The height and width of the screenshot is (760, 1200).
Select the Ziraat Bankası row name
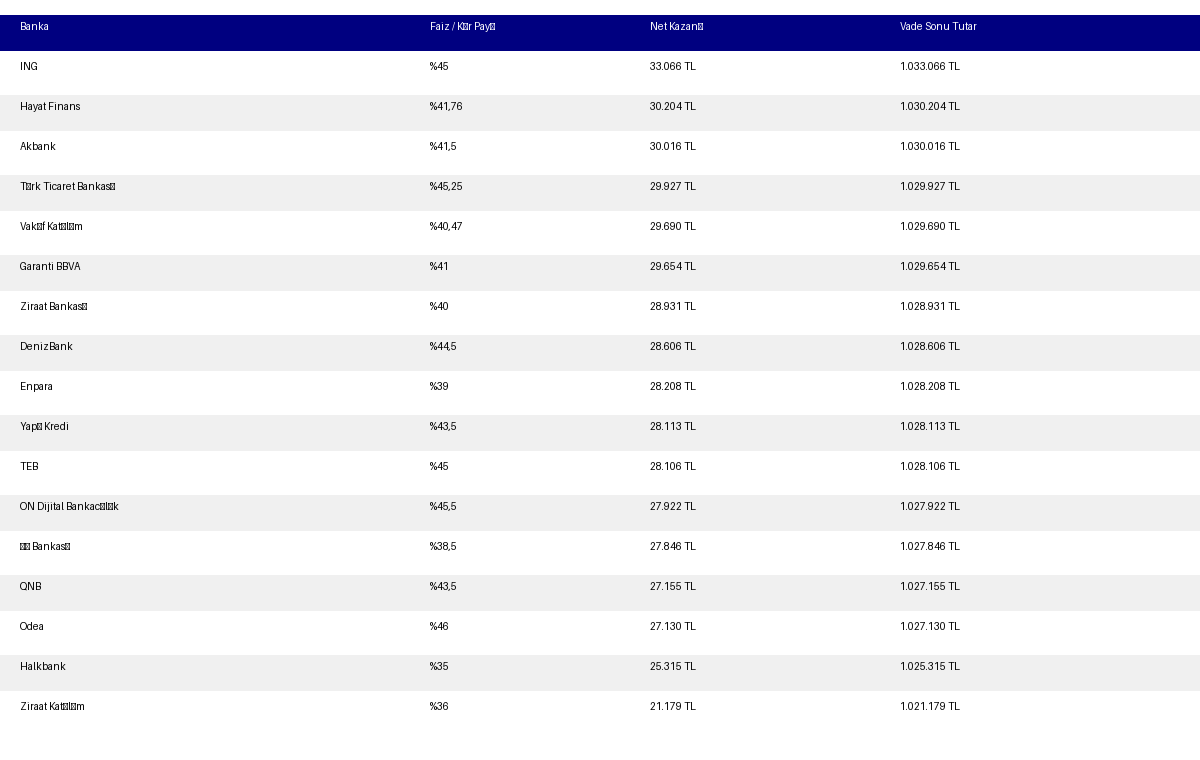(x=54, y=307)
